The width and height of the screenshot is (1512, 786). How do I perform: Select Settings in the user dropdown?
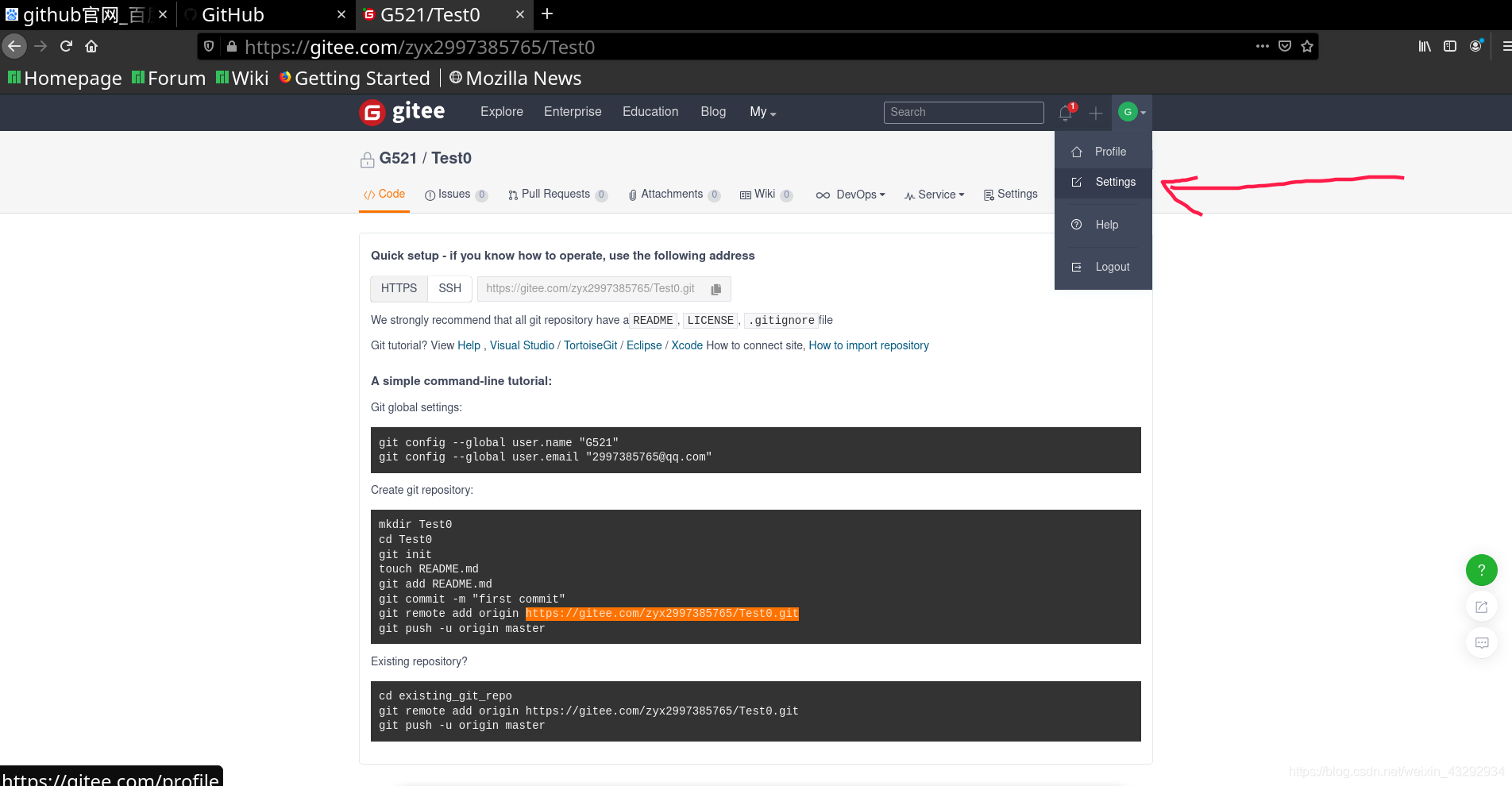pyautogui.click(x=1103, y=182)
